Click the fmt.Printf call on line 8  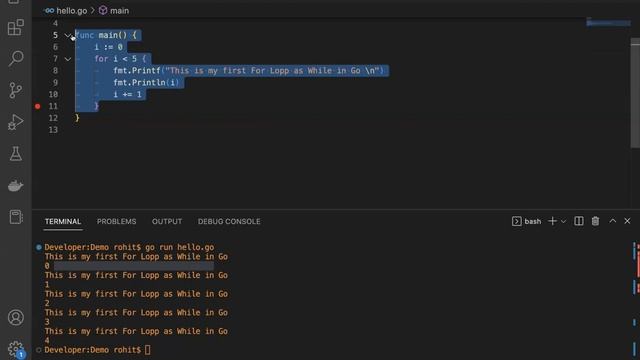tap(249, 71)
